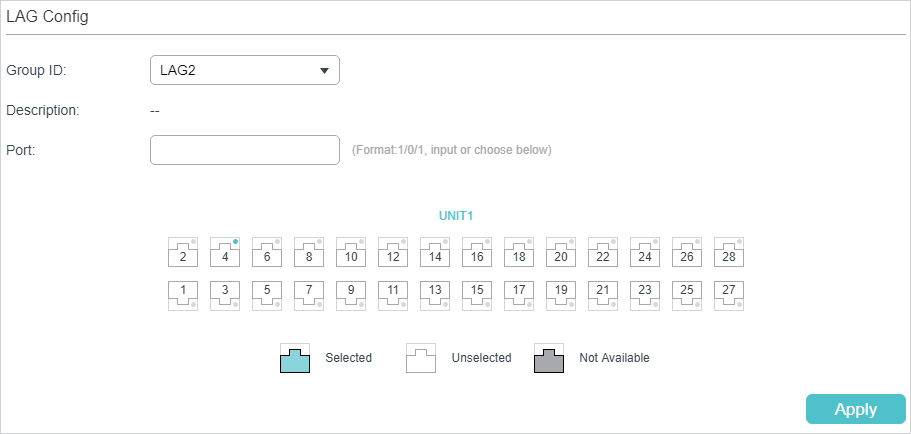Apply the LAG configuration
Image resolution: width=911 pixels, height=434 pixels.
856,409
